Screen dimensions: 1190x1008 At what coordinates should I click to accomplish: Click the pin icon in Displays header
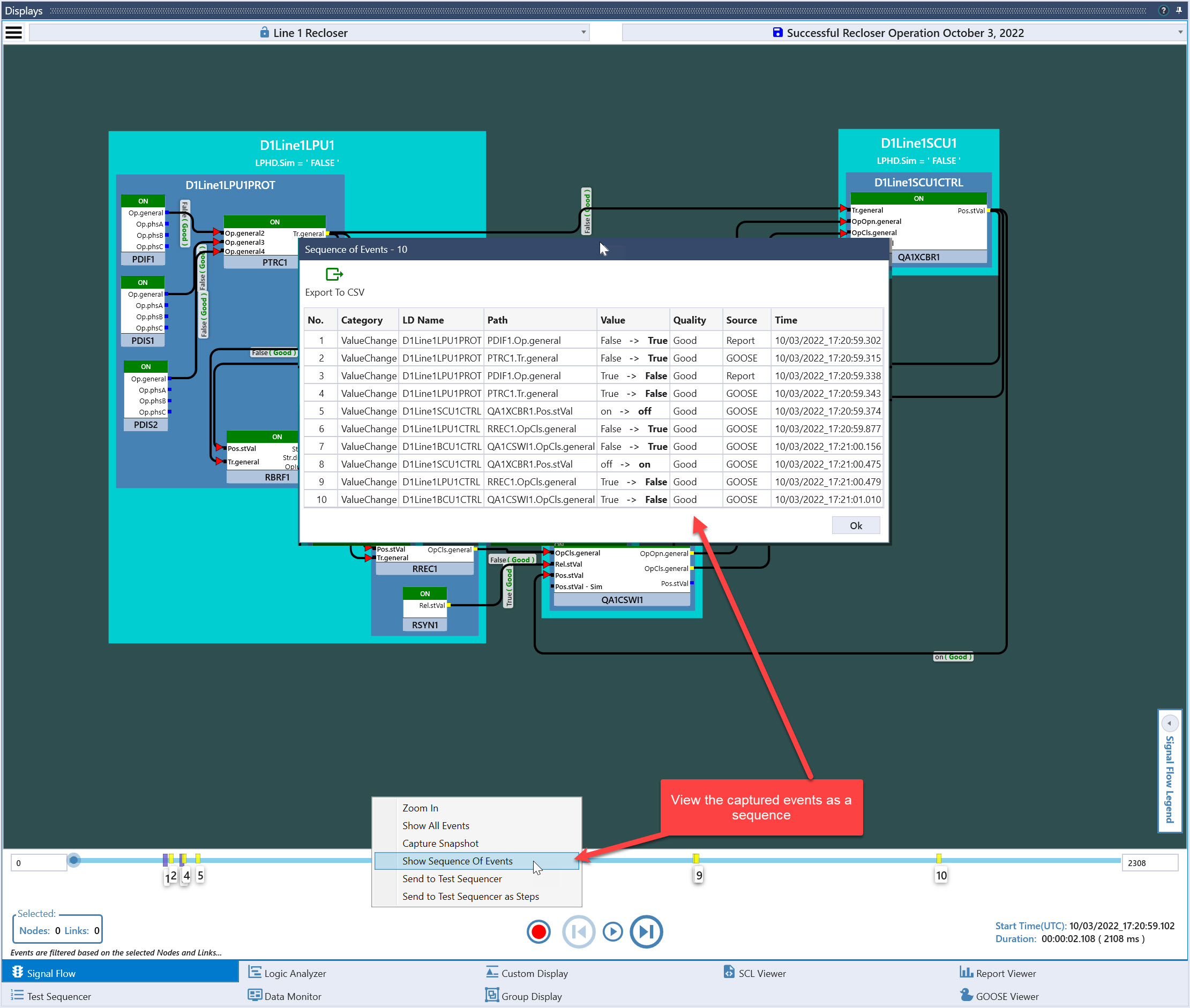[x=1179, y=10]
